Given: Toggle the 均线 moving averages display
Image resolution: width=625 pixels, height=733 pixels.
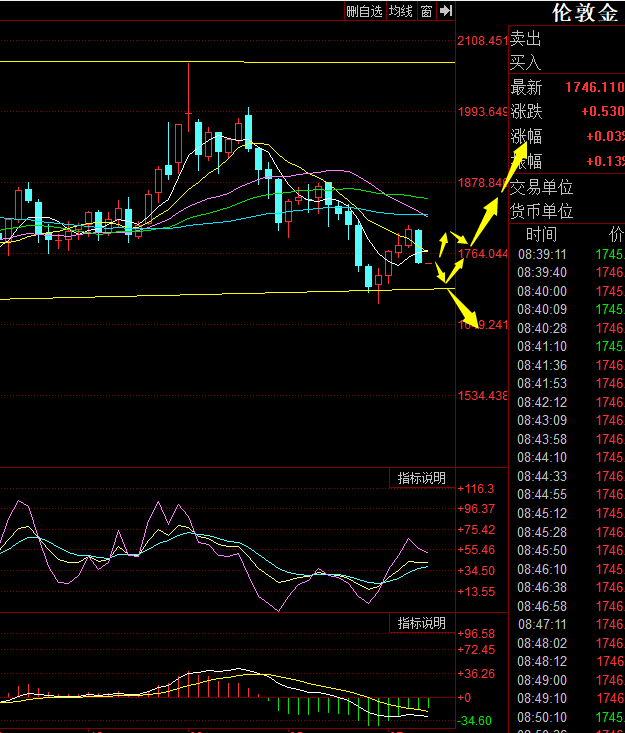Looking at the screenshot, I should click(401, 11).
